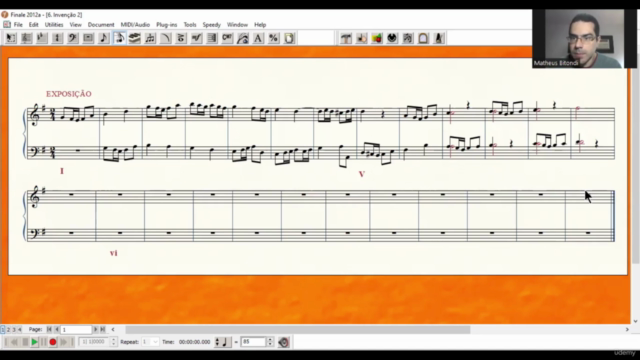Select the Graphics tool

377,38
